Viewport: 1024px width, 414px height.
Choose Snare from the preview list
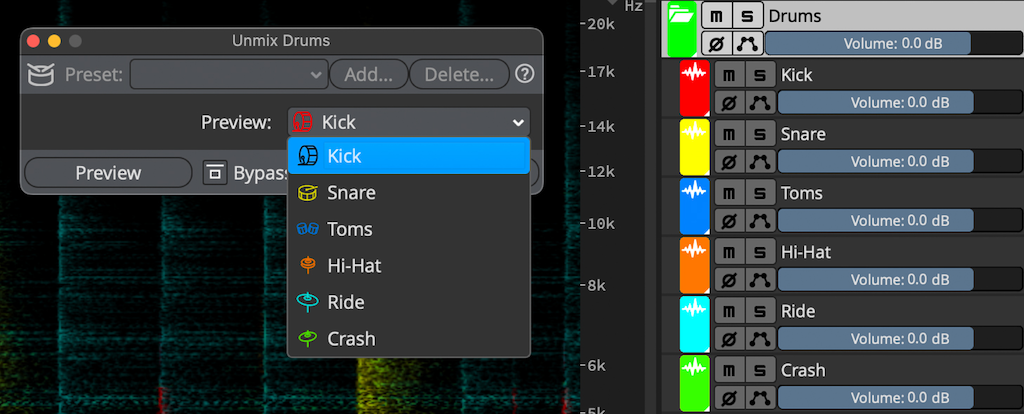coord(409,193)
